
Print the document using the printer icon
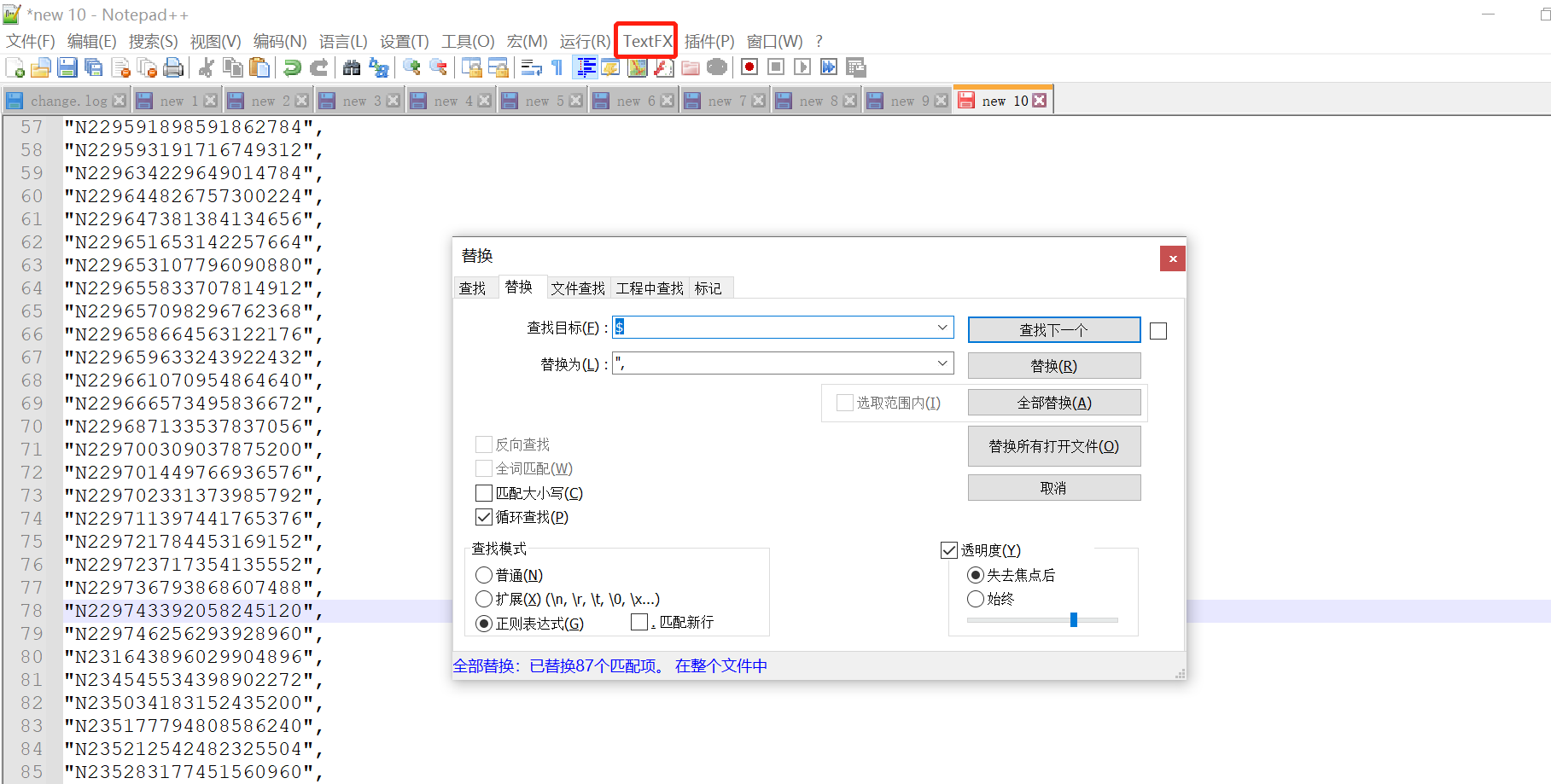click(x=173, y=67)
